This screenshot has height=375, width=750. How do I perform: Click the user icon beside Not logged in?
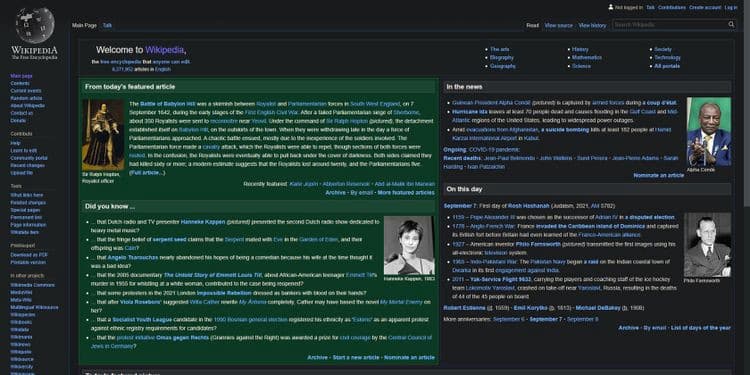click(611, 7)
